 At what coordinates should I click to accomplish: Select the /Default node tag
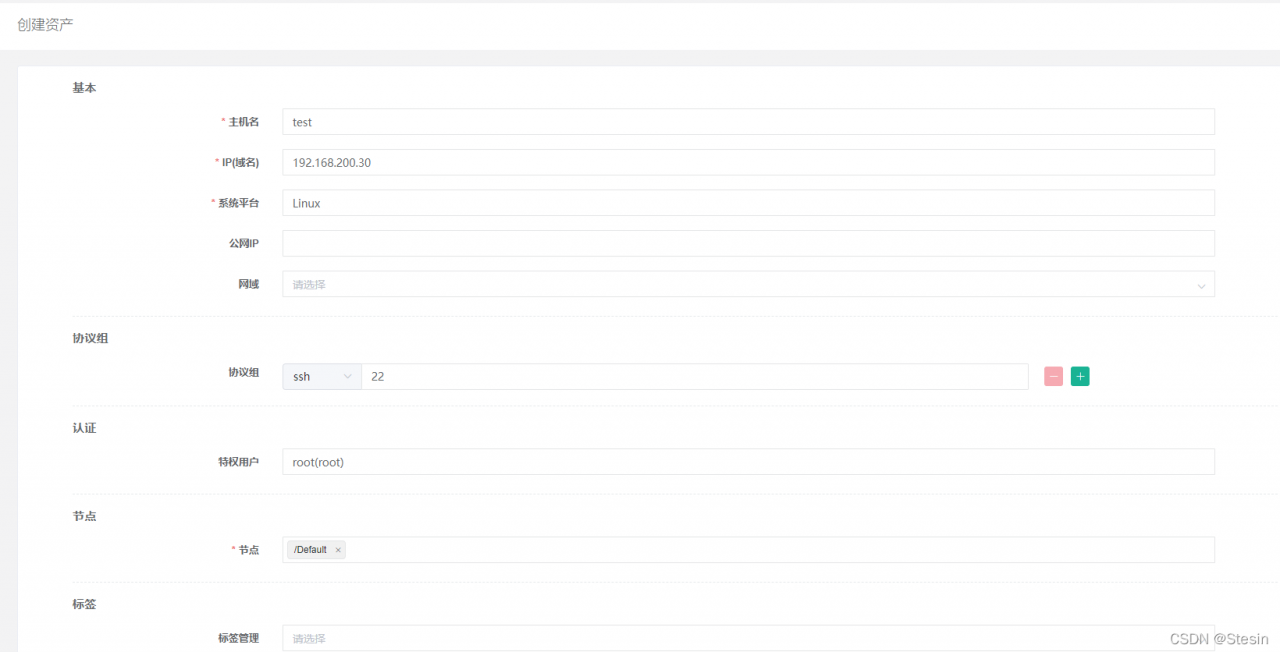(x=310, y=550)
